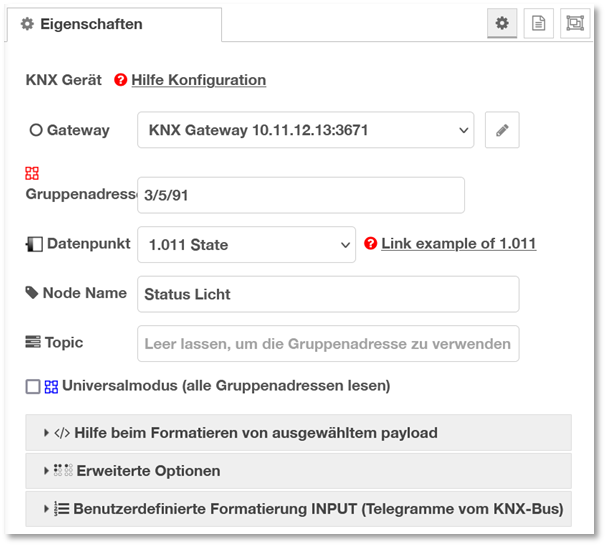This screenshot has height=547, width=607.
Task: Click the Node Name field Status Licht
Action: click(x=328, y=294)
